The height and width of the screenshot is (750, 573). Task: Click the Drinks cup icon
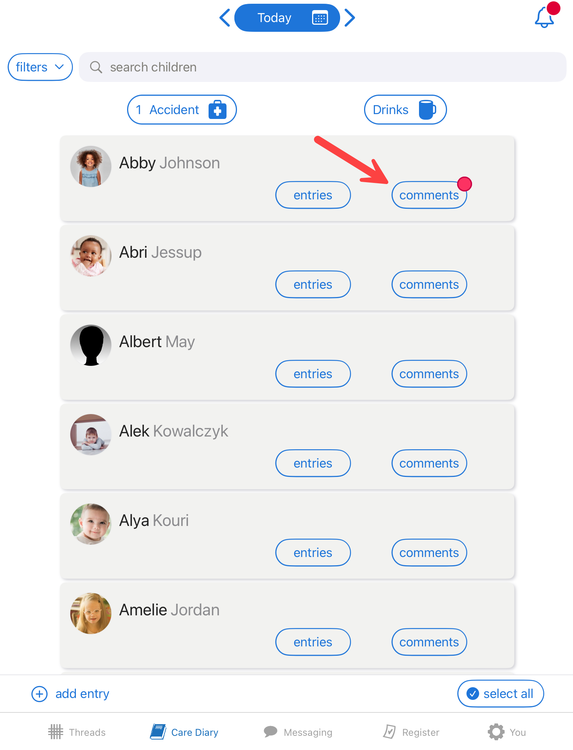coord(427,110)
